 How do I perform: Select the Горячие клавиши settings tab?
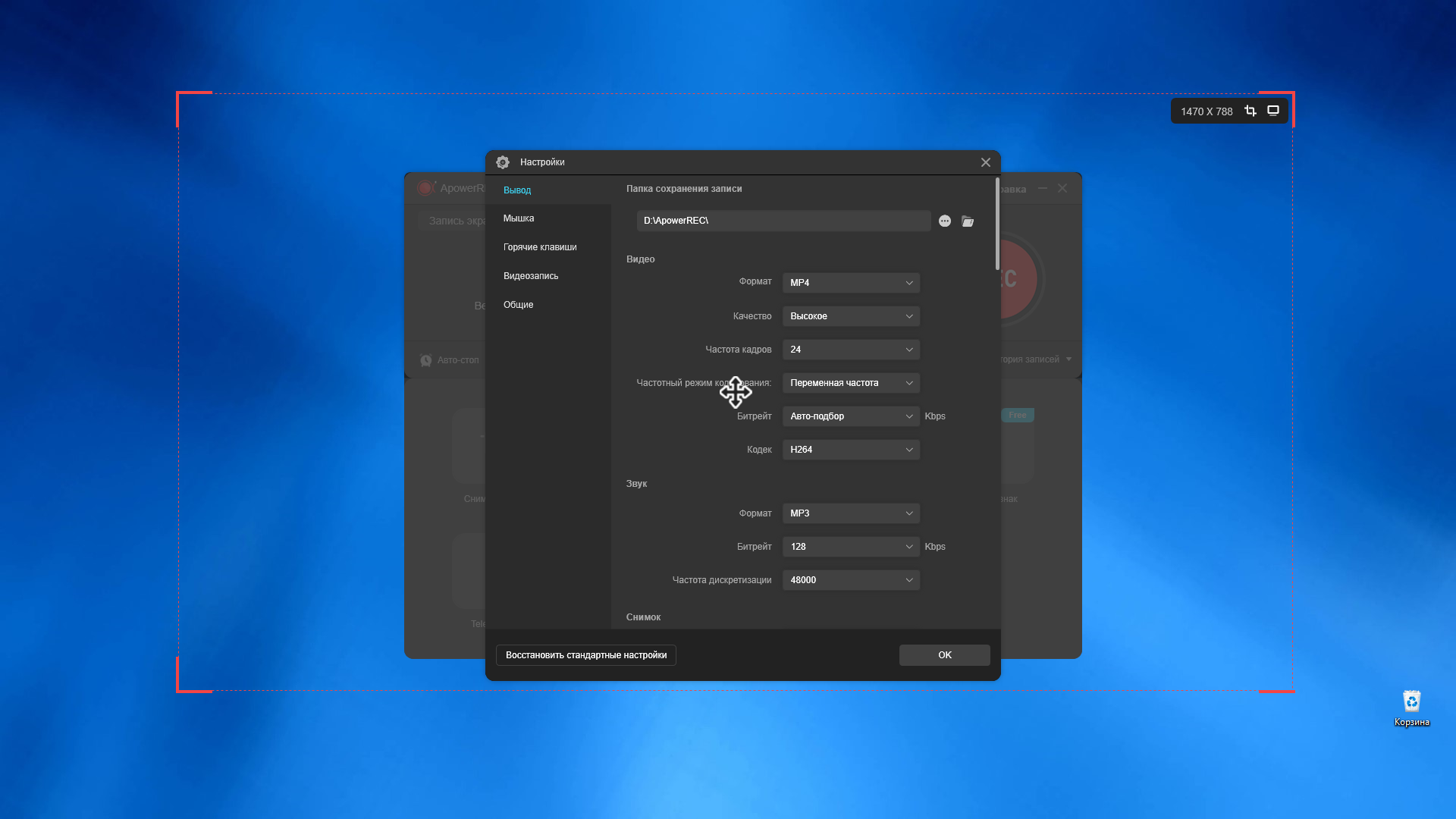click(x=540, y=247)
